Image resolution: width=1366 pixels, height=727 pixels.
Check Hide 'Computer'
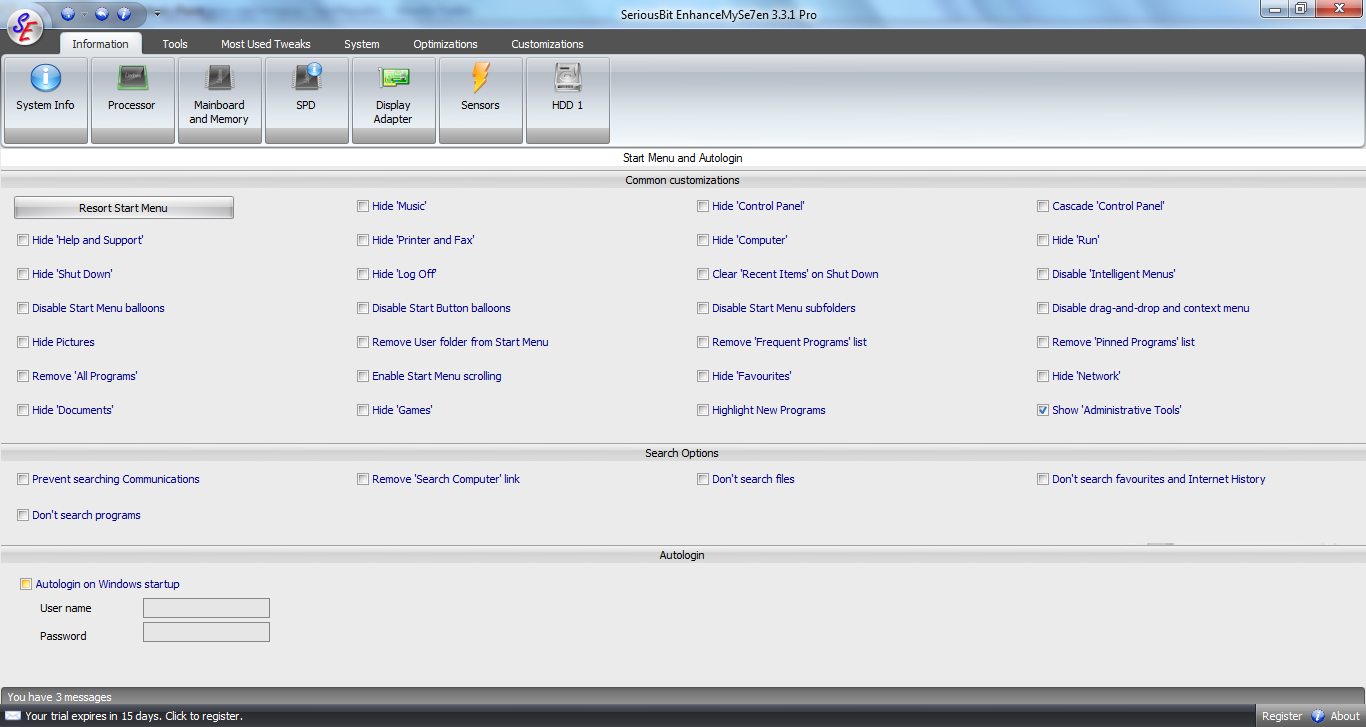[703, 240]
